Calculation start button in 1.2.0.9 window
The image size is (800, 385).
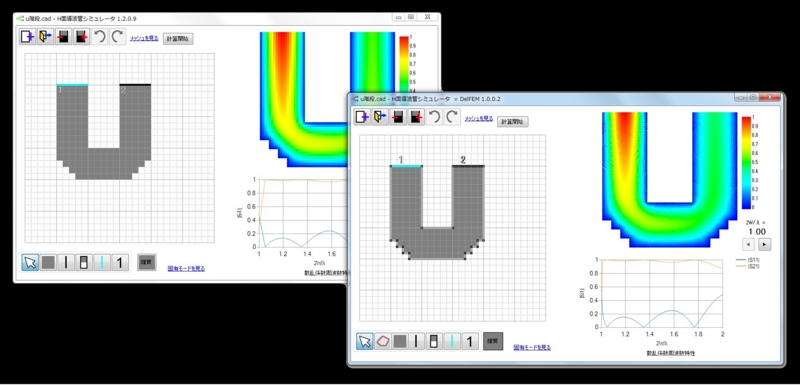tap(179, 39)
